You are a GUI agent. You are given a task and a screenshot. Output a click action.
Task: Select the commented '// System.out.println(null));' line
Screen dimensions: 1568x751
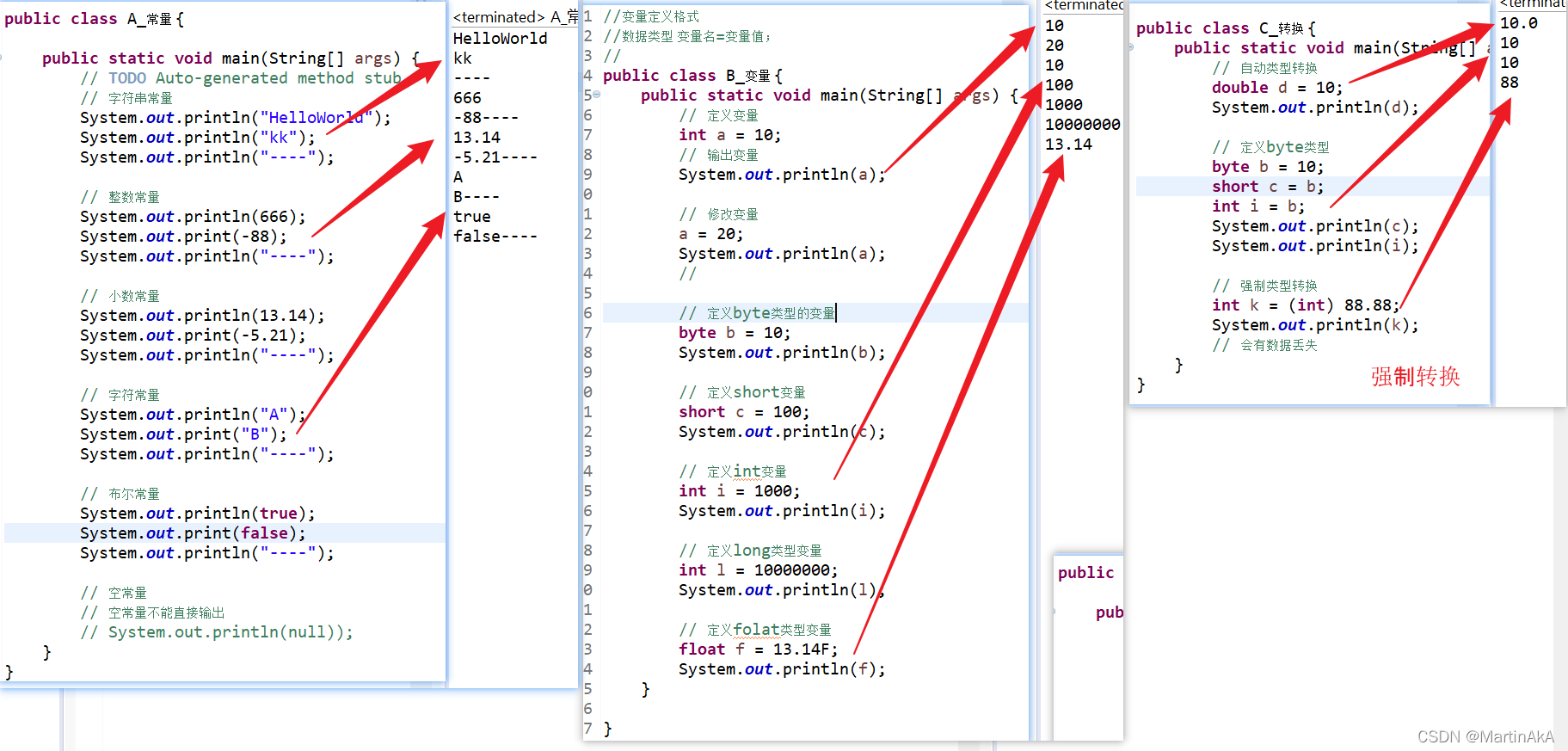217,632
